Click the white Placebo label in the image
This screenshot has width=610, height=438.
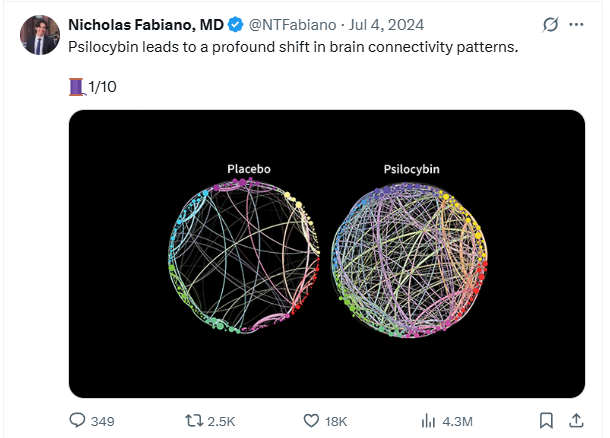[247, 169]
